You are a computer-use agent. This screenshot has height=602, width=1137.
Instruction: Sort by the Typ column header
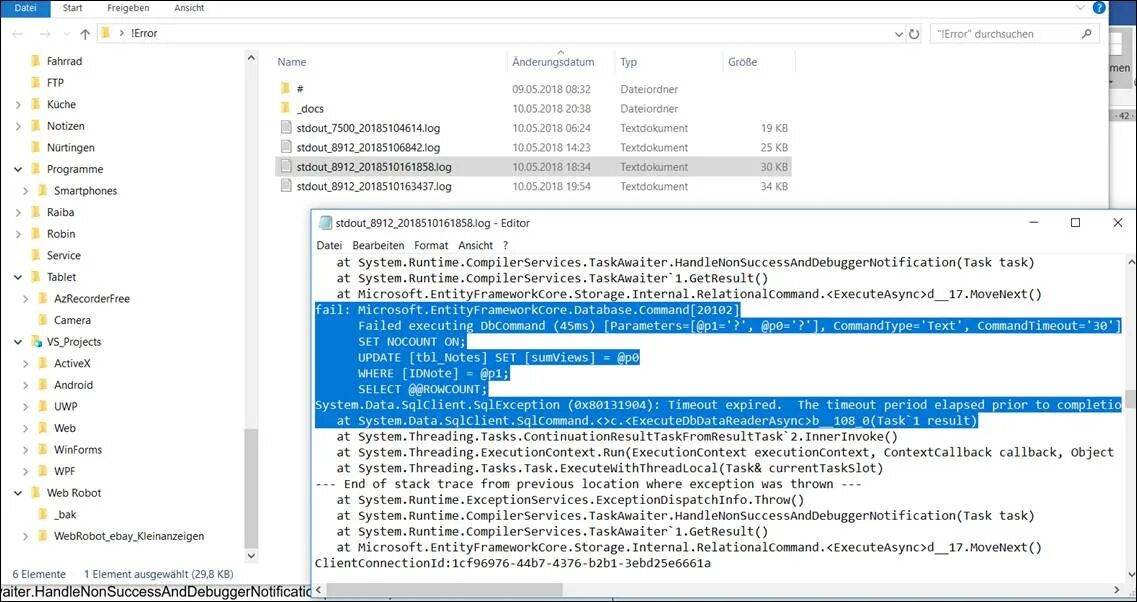tap(628, 62)
